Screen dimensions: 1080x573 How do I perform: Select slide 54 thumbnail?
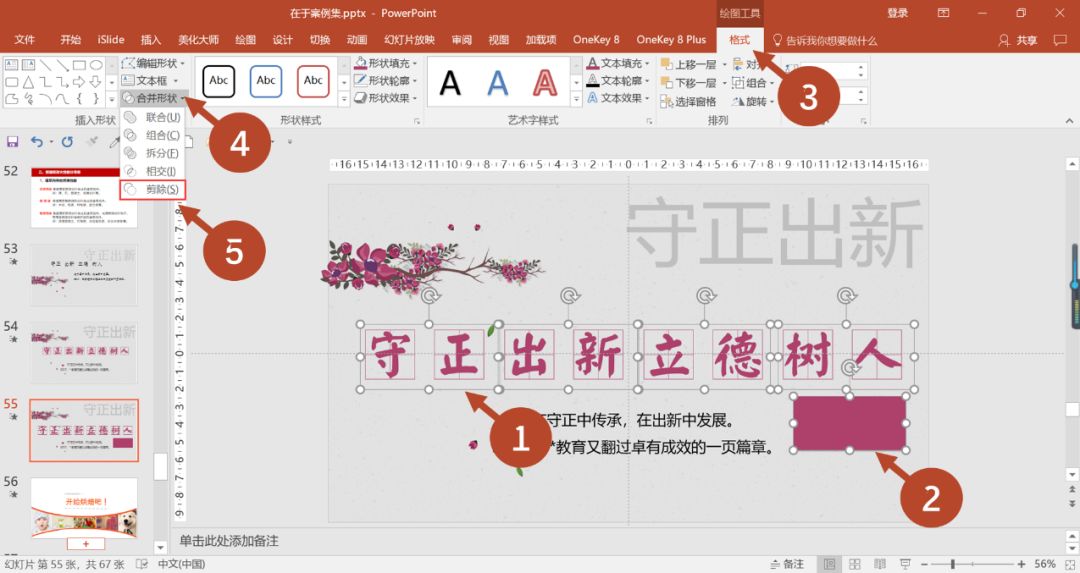point(83,353)
